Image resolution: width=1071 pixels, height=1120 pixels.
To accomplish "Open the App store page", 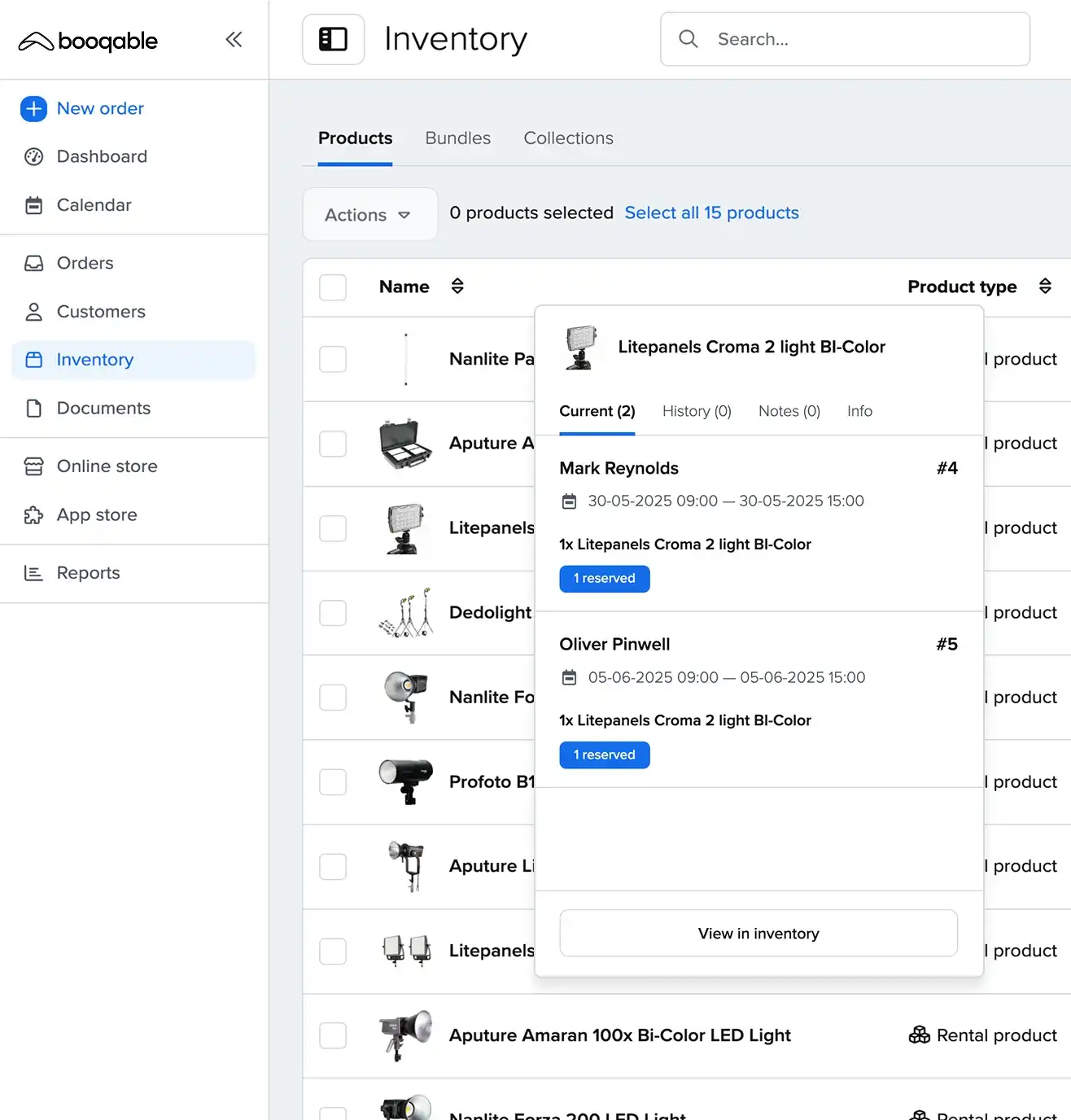I will [96, 515].
